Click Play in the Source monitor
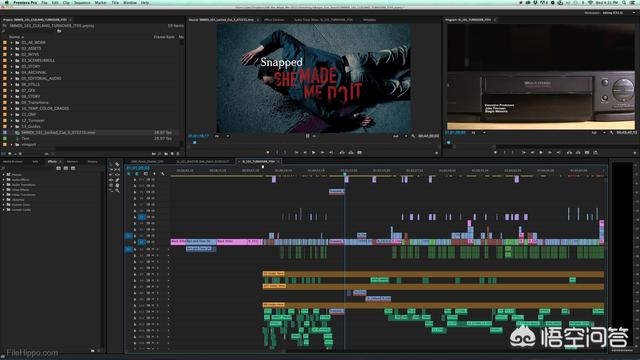 point(313,153)
